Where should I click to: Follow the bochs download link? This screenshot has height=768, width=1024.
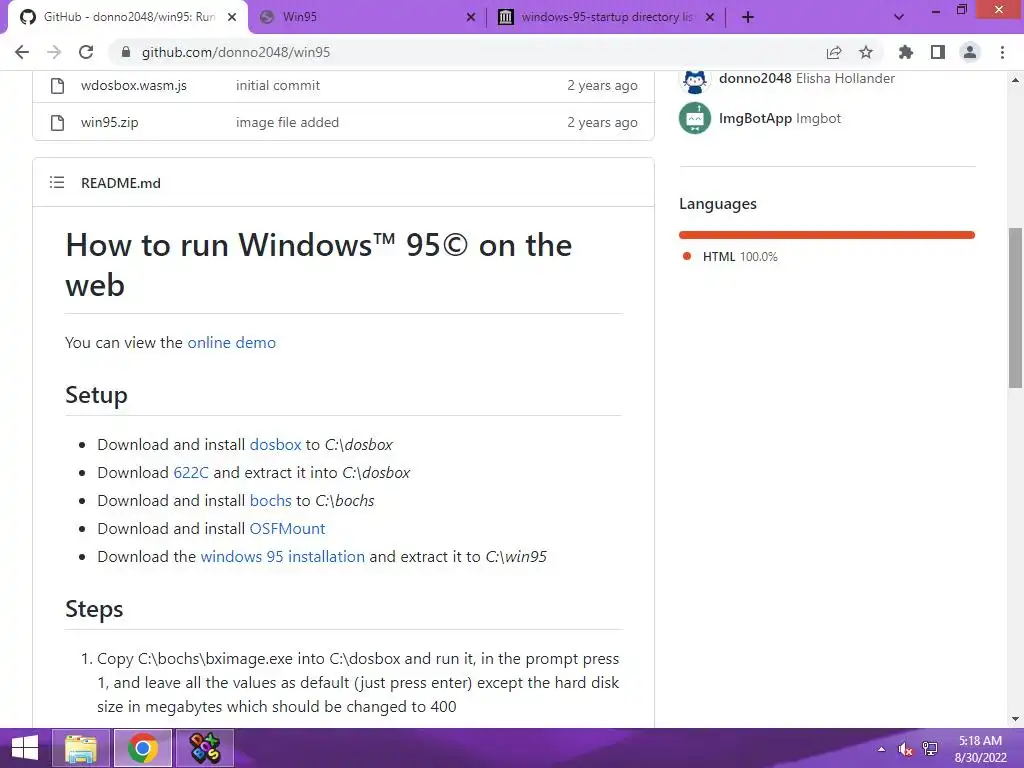[x=270, y=501]
